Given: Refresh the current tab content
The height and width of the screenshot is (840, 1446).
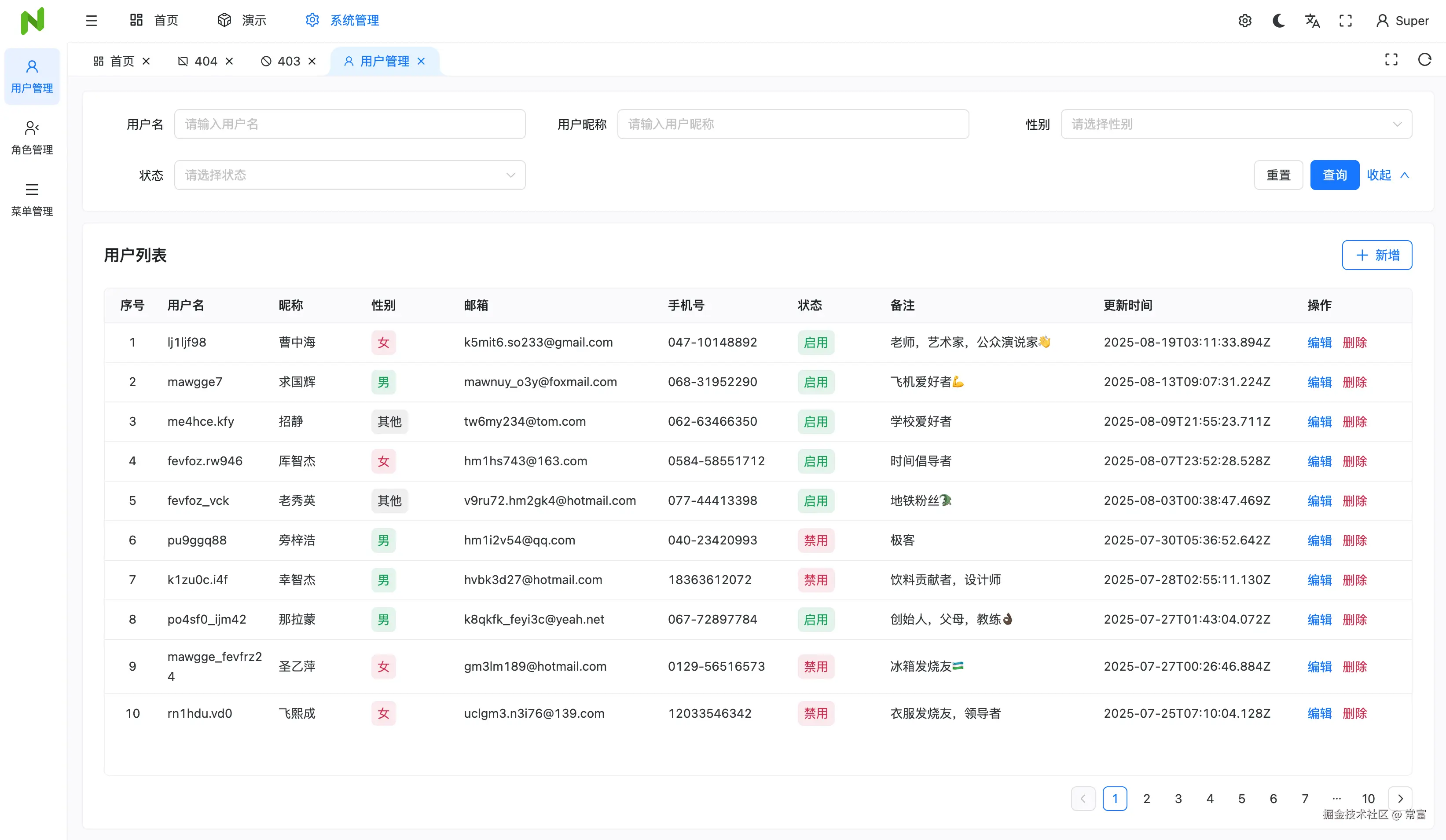Looking at the screenshot, I should 1425,60.
